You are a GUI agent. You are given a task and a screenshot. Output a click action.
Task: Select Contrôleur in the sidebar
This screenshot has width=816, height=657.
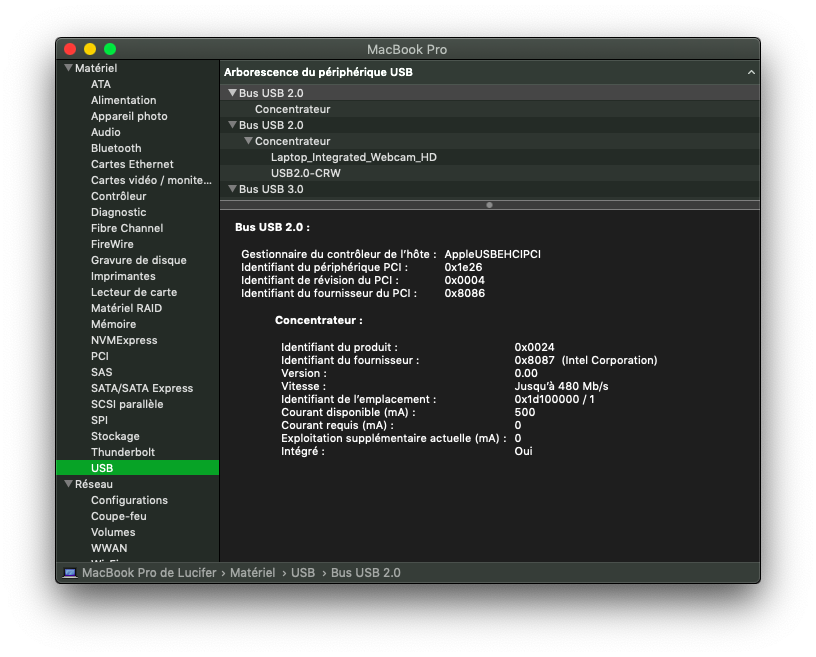119,196
